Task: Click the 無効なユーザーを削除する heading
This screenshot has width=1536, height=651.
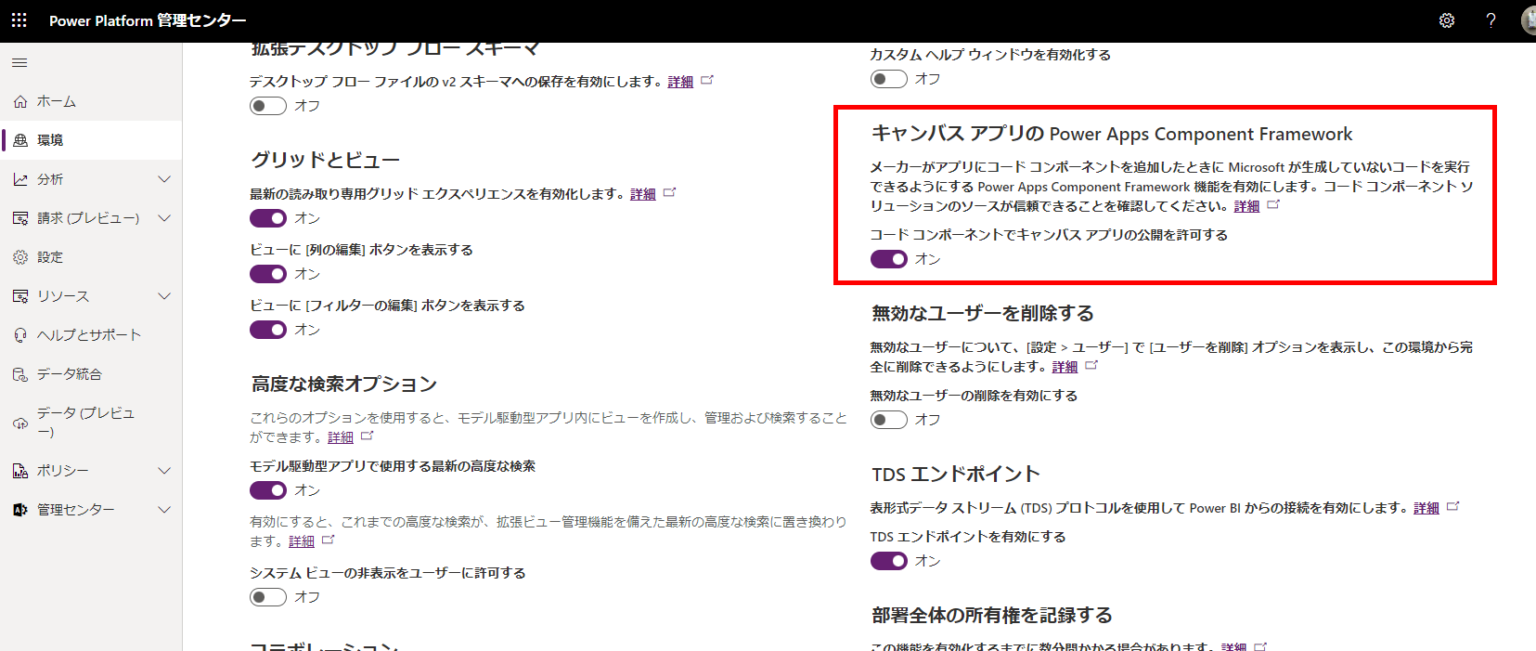Action: point(983,313)
